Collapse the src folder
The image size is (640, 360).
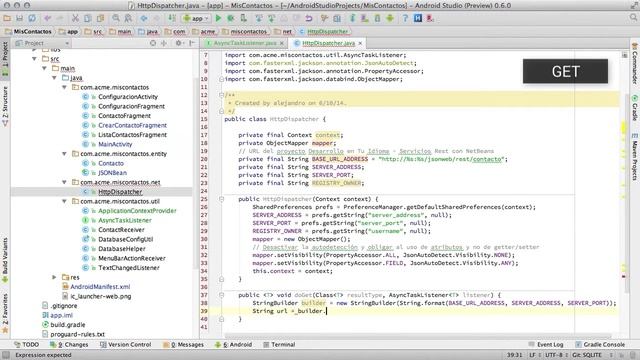(x=34, y=59)
